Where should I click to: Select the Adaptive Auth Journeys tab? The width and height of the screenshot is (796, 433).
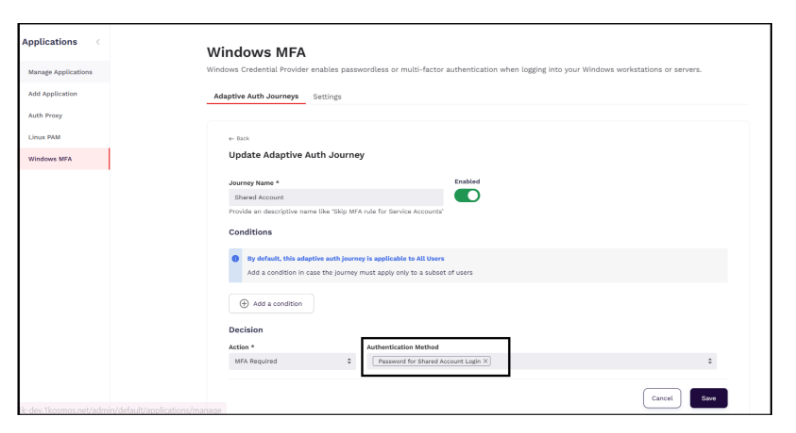(x=256, y=97)
